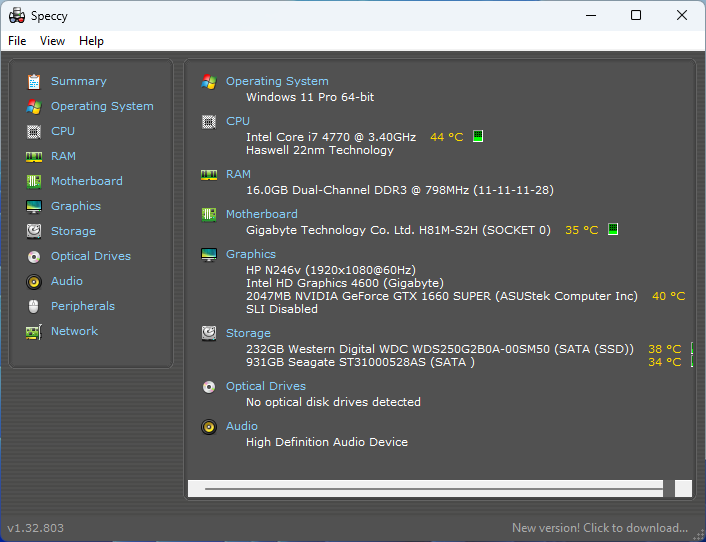
Task: Click the Motherboard icon in sidebar
Action: pos(34,181)
